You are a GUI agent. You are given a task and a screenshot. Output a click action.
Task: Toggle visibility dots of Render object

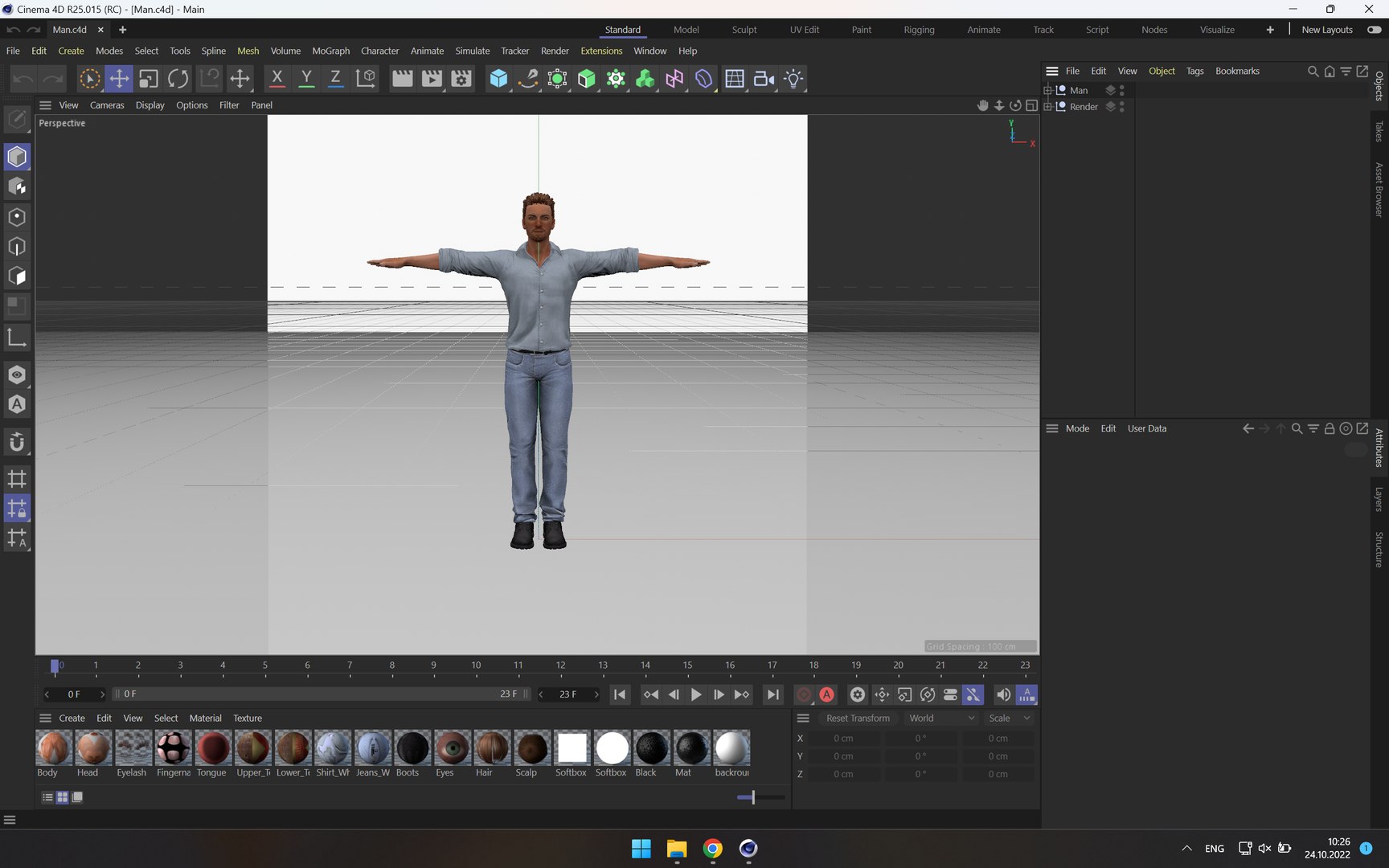pyautogui.click(x=1122, y=106)
